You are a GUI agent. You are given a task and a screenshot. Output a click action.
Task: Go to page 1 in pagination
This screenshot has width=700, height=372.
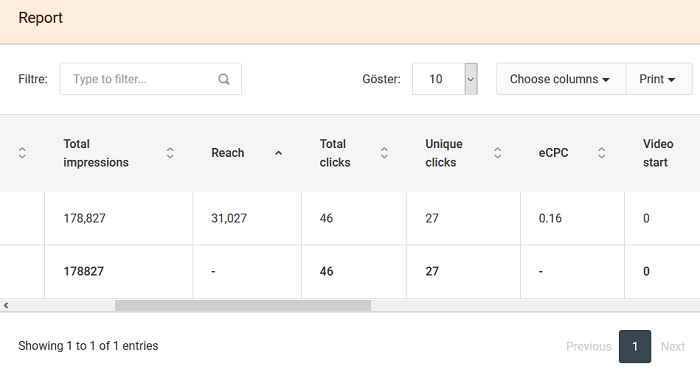635,346
